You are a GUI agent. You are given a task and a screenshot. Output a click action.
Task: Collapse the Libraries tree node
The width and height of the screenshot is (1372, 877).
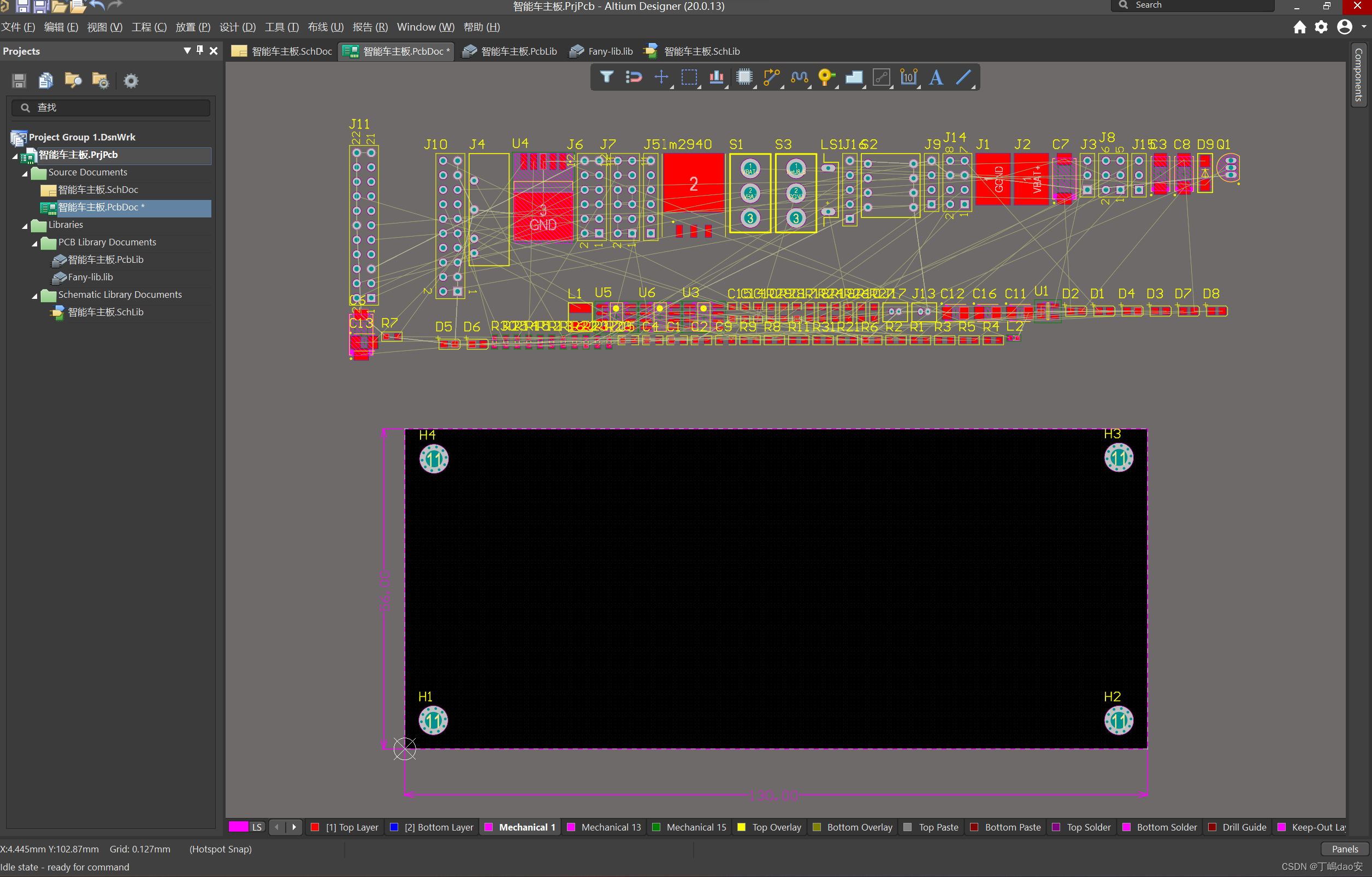(x=25, y=225)
